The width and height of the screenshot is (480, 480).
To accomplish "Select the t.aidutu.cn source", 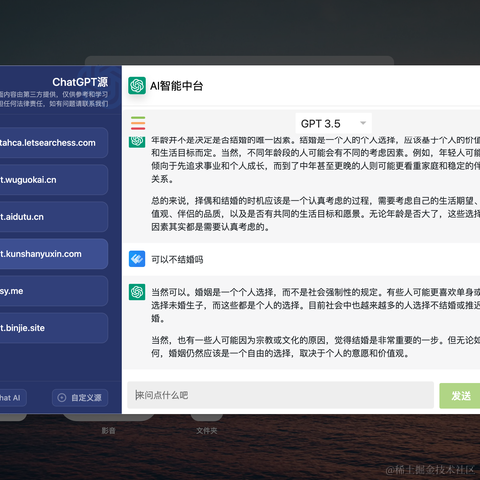I will coord(54,217).
